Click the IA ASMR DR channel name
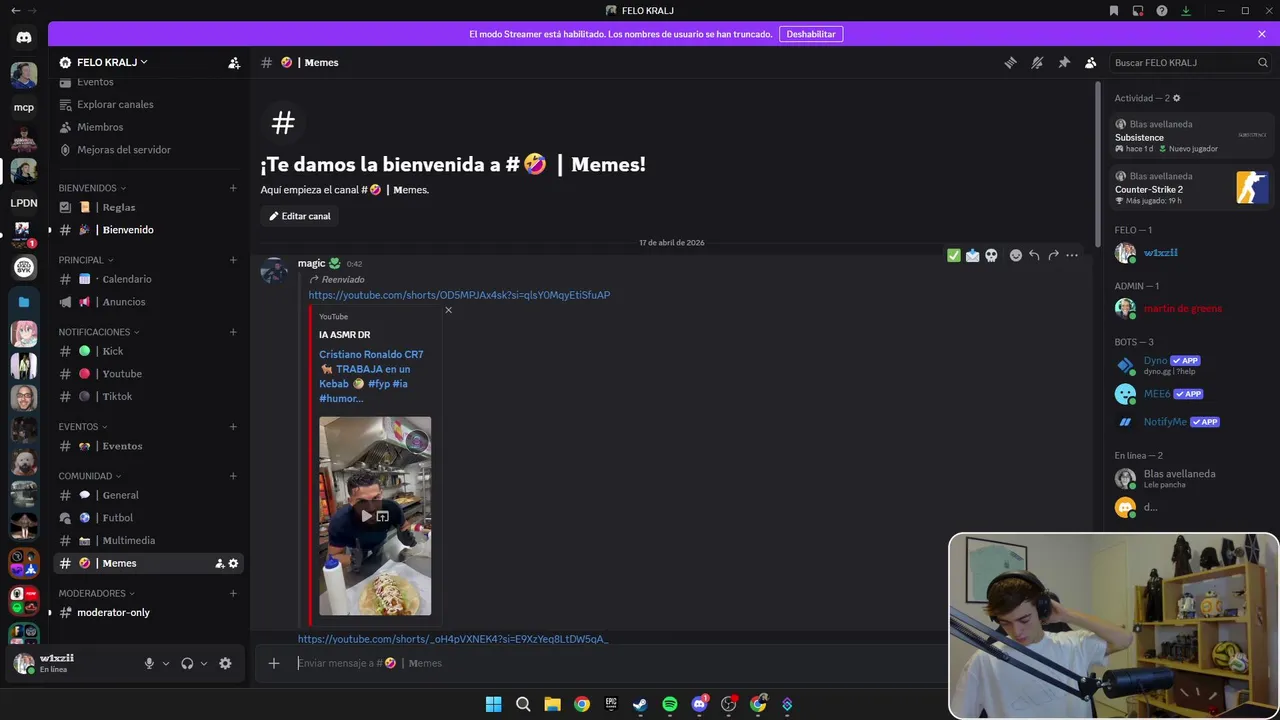 pos(344,335)
